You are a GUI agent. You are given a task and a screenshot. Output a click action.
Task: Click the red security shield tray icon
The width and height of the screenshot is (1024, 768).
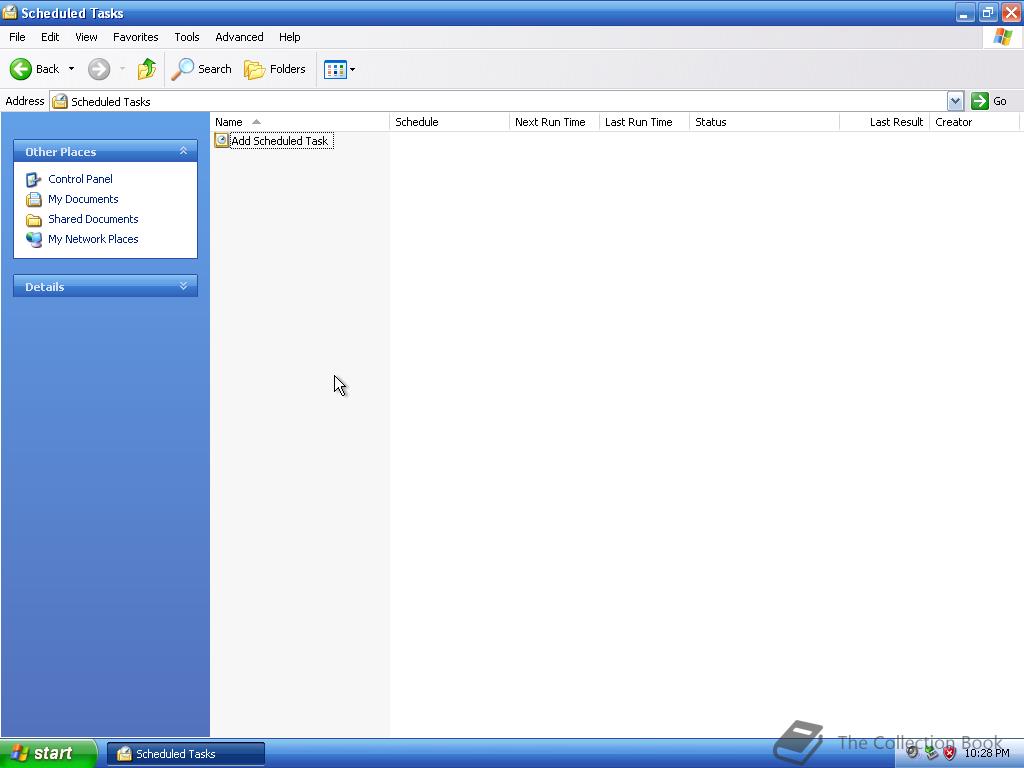click(x=950, y=753)
